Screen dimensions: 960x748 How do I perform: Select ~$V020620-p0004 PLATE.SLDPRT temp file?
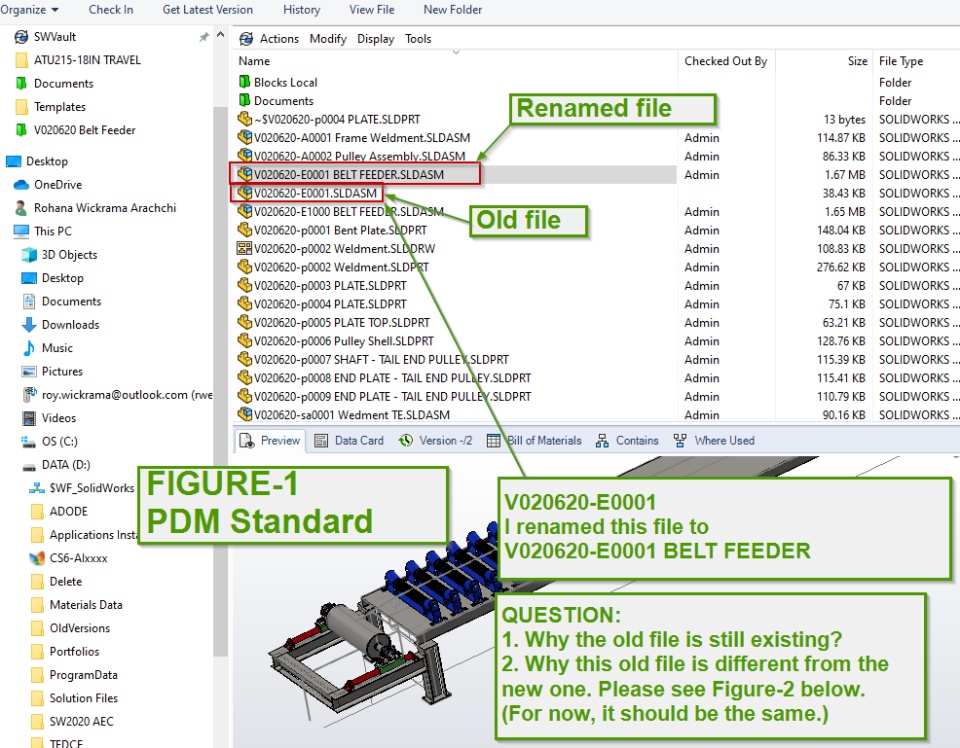329,119
